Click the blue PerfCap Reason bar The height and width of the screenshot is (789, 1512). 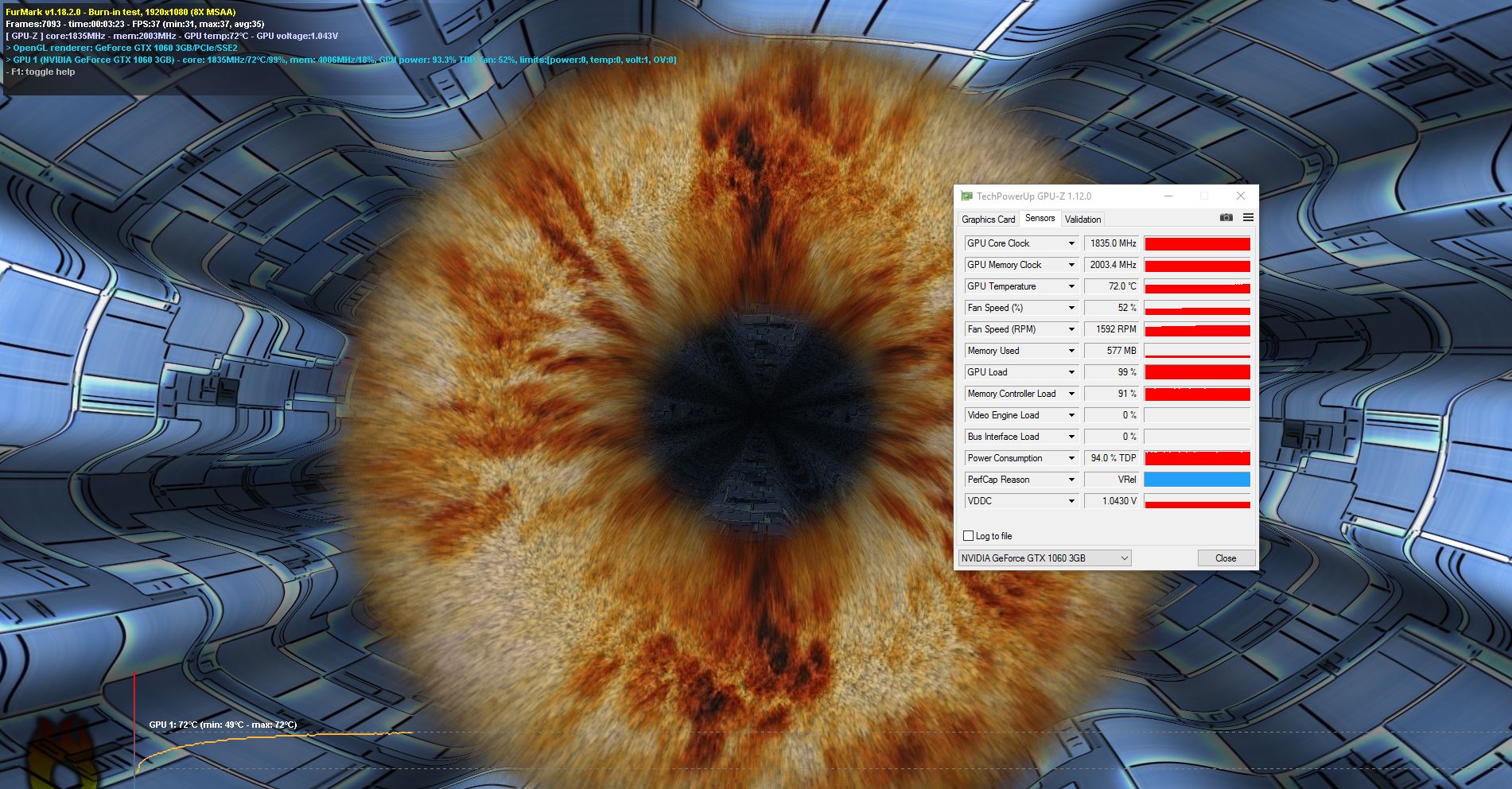pos(1197,480)
